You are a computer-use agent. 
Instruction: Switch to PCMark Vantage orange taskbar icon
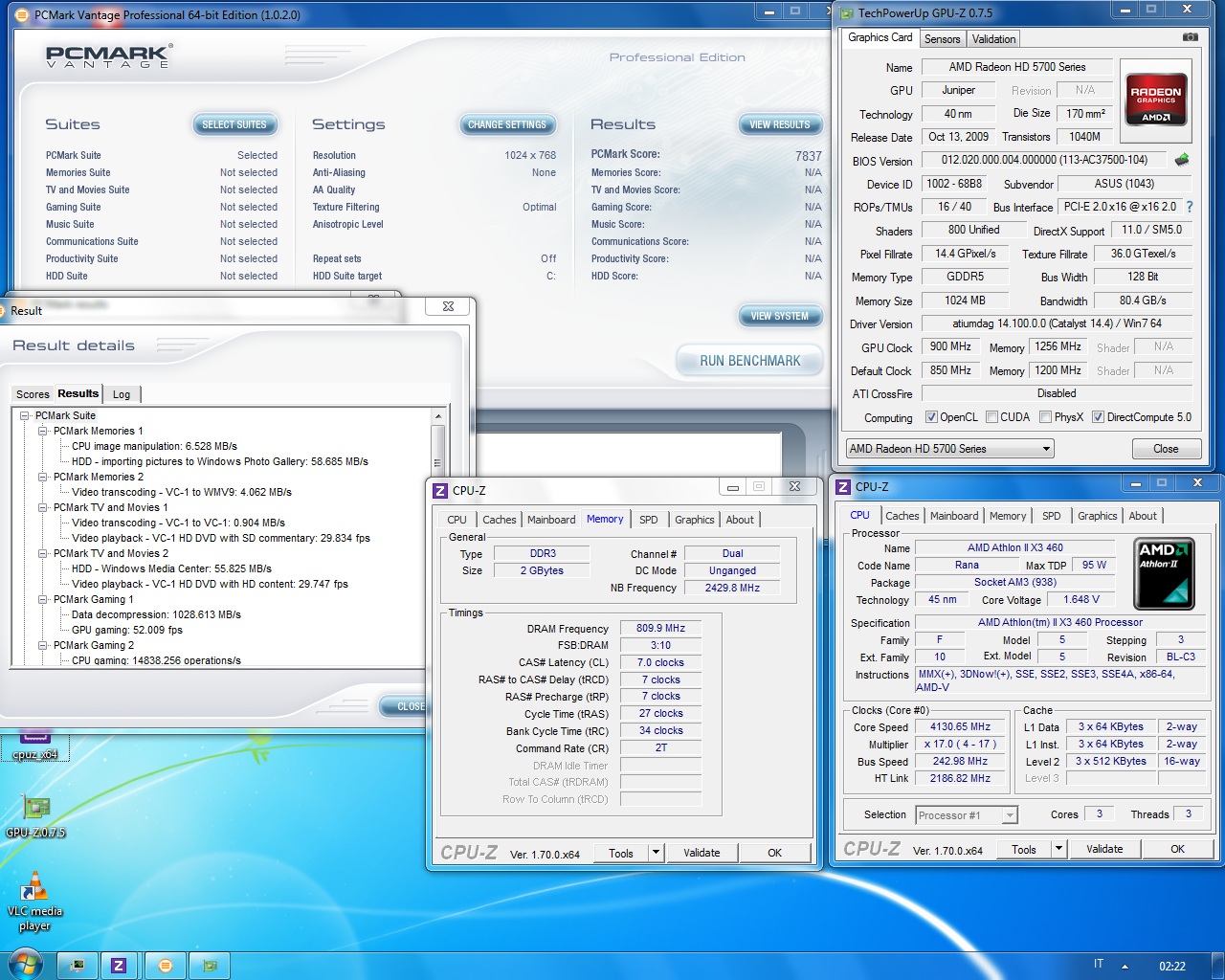(165, 966)
